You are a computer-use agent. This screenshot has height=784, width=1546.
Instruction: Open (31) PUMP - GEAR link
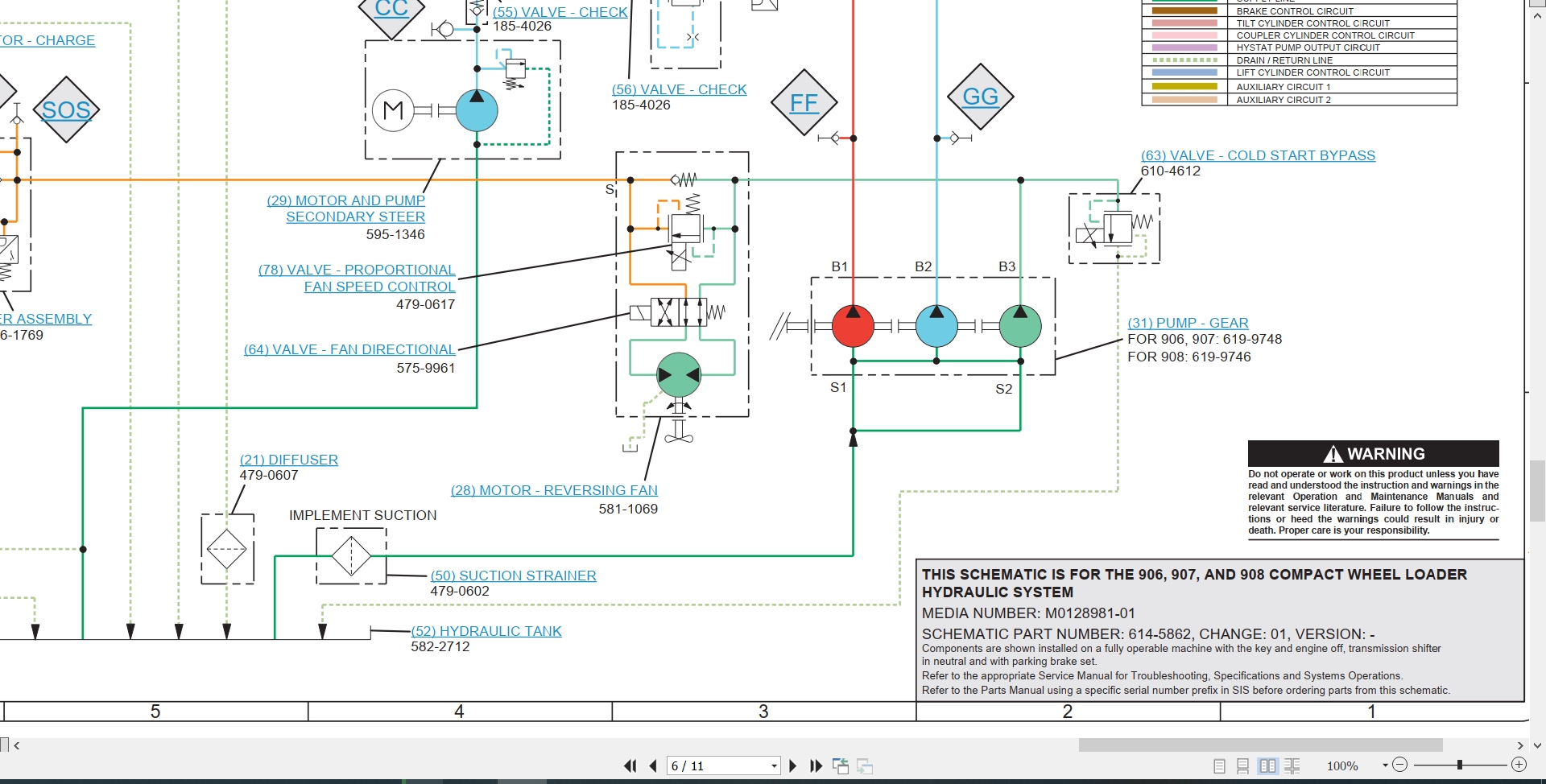(1188, 323)
